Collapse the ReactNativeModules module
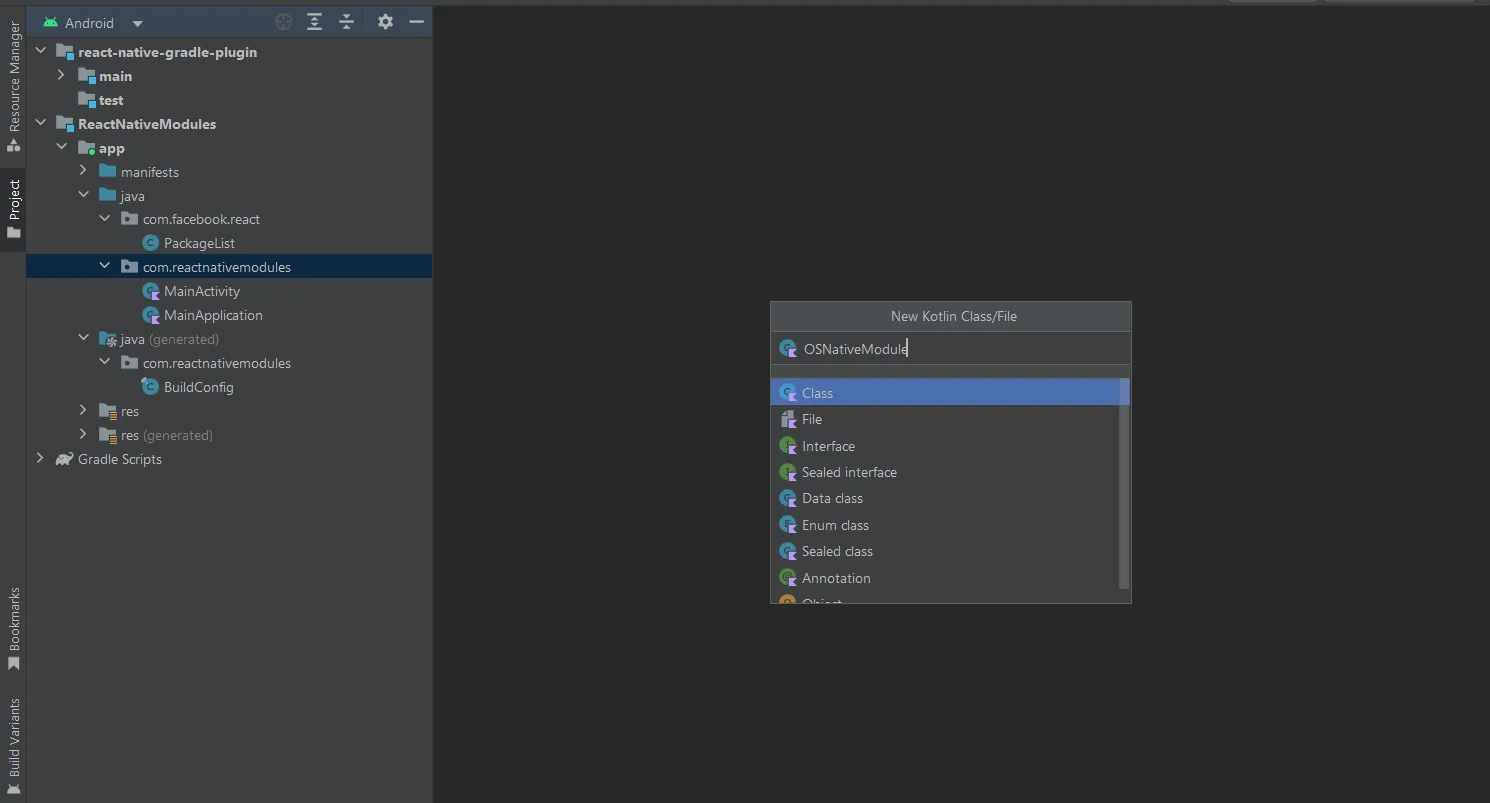1490x803 pixels. (41, 123)
